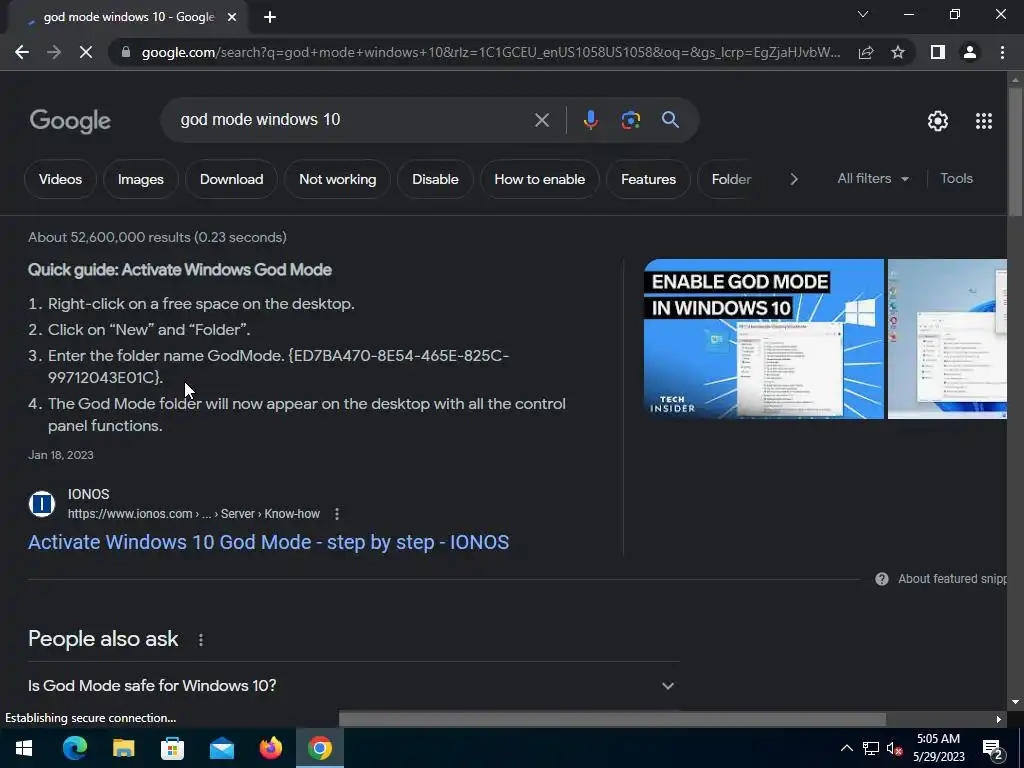Open the Chrome profile icon
The height and width of the screenshot is (768, 1024).
coord(970,52)
